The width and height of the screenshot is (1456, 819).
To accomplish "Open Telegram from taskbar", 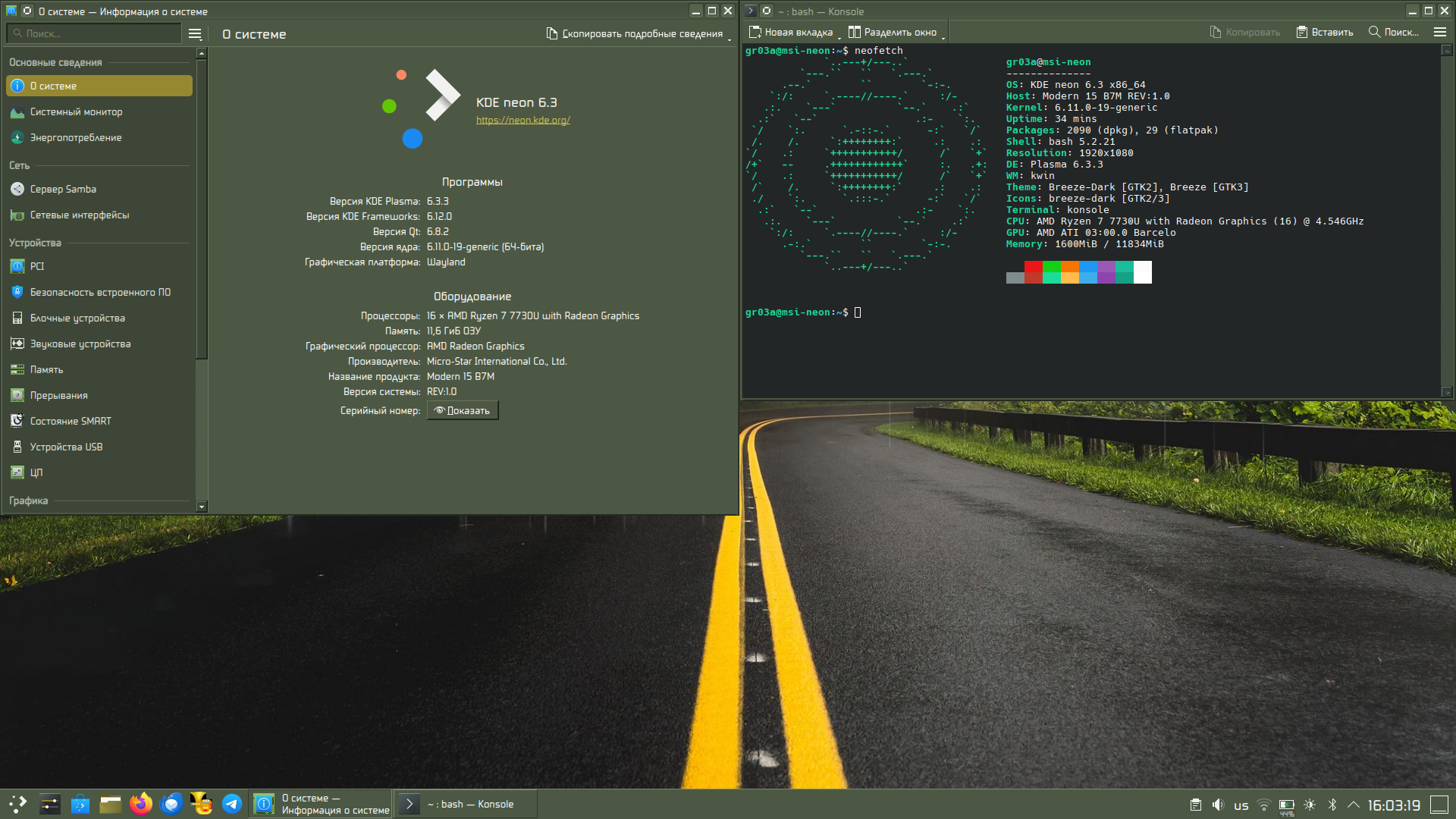I will tap(232, 804).
